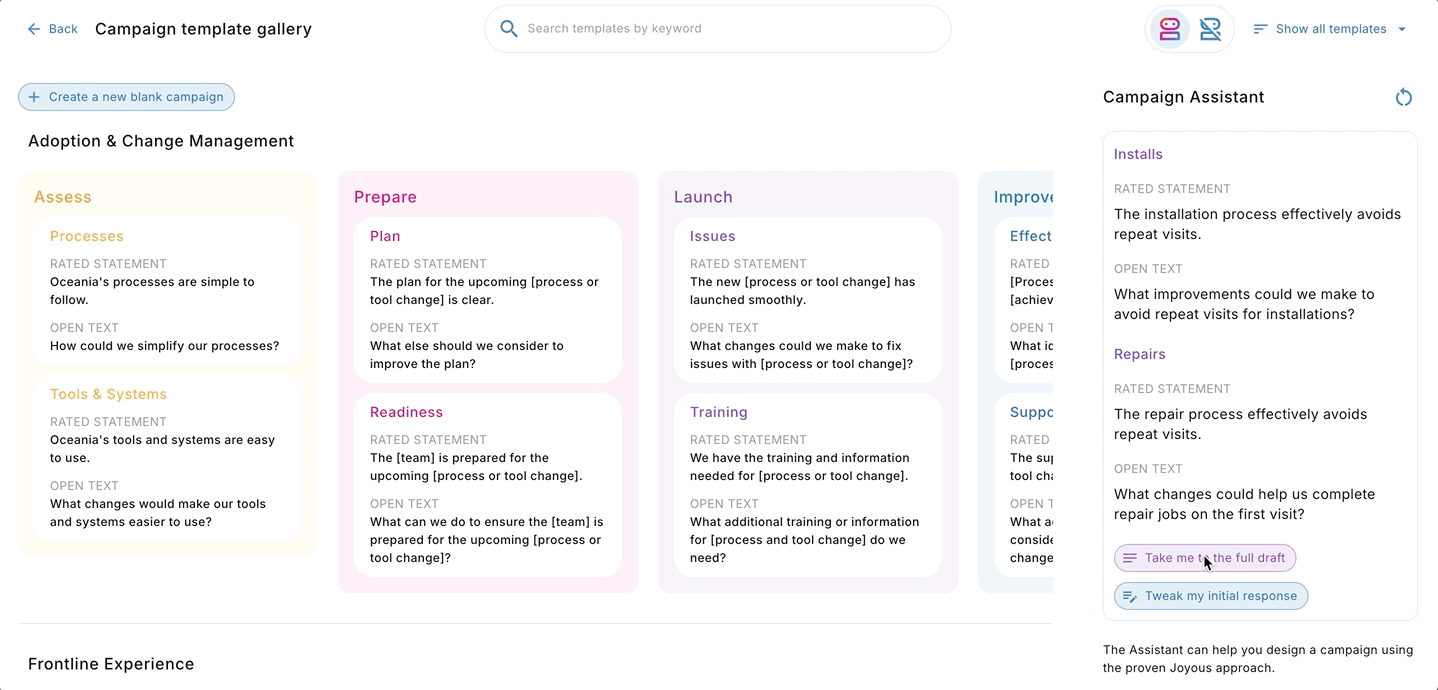Click the 'Campaign Assistant' panel title
Image resolution: width=1438 pixels, height=690 pixels.
(x=1184, y=97)
